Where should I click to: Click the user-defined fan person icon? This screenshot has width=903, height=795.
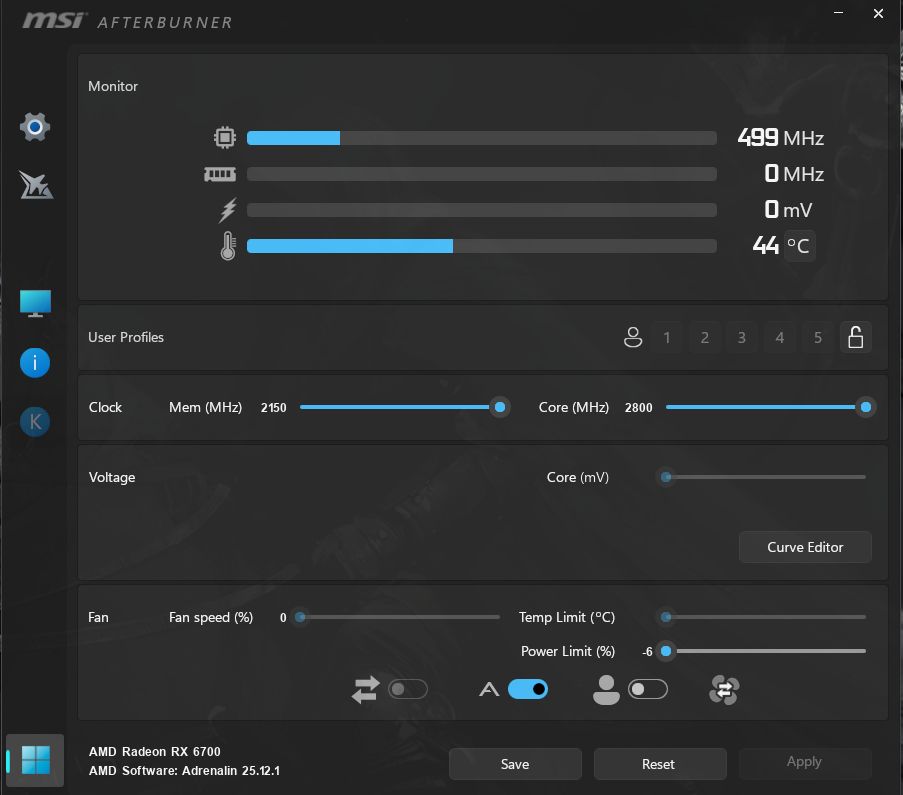pos(606,690)
